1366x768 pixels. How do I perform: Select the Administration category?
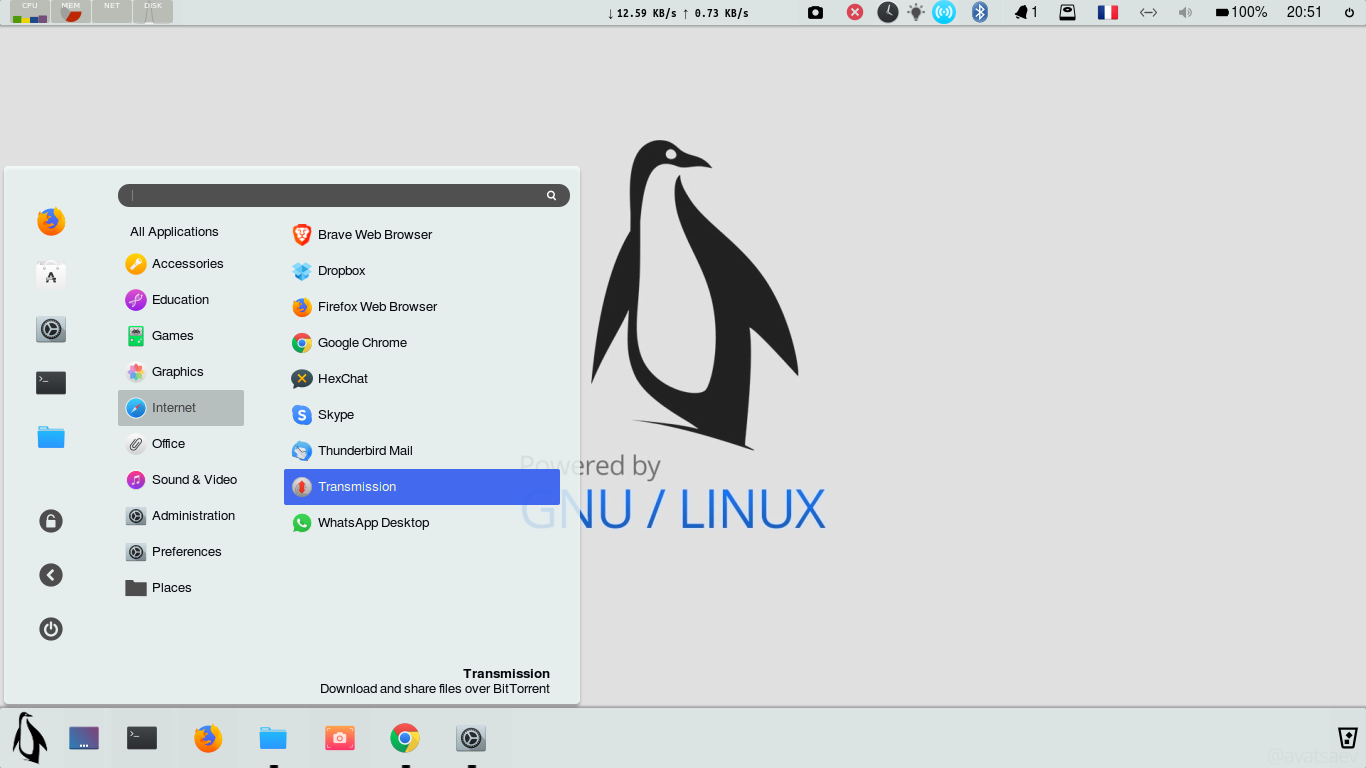(181, 516)
